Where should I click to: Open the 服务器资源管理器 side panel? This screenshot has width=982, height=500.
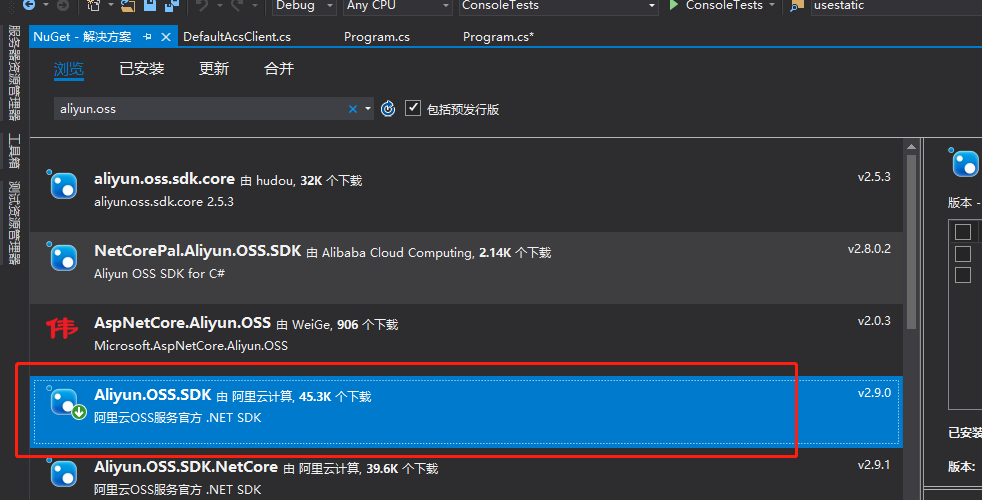(14, 73)
